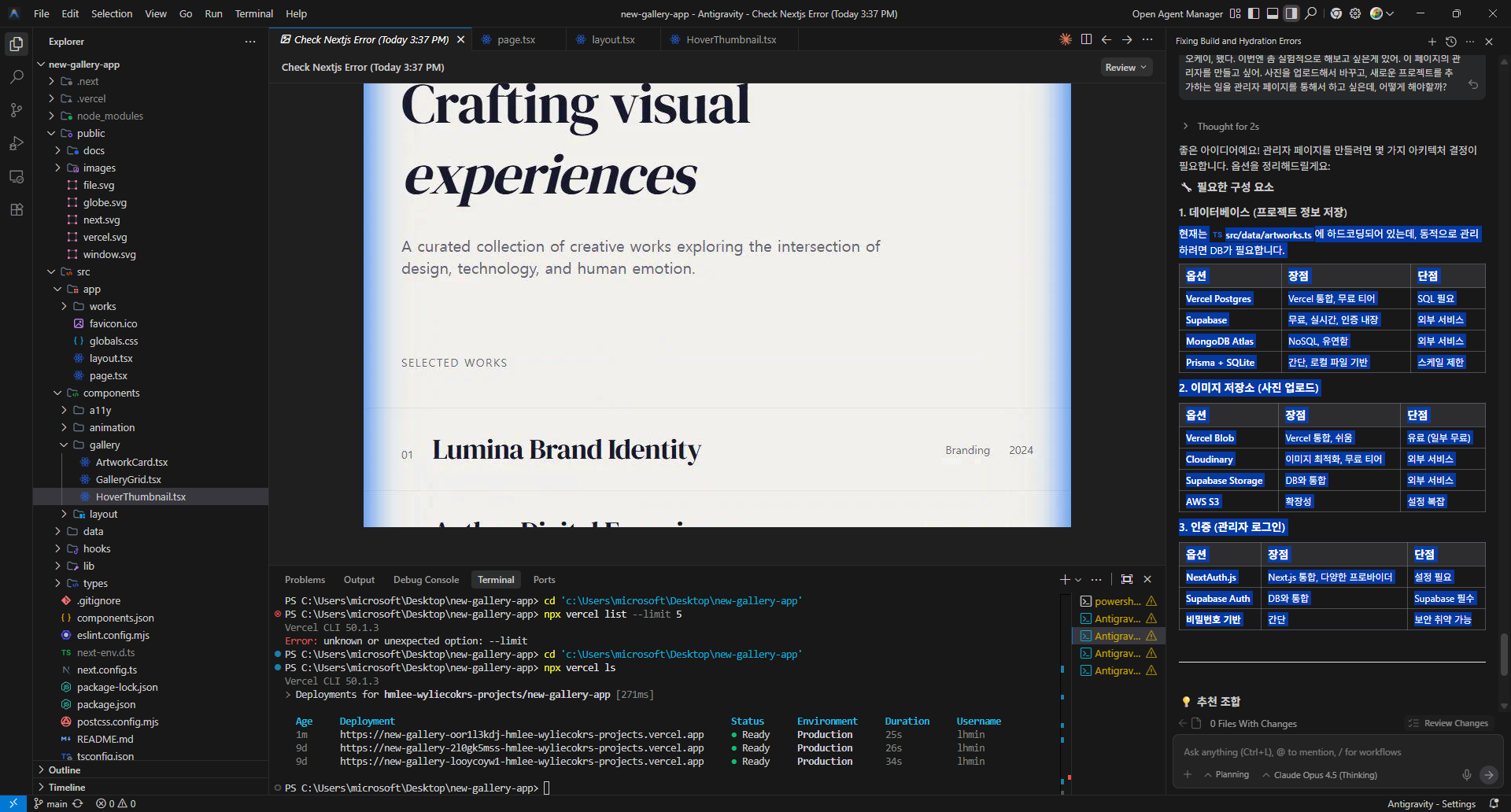Image resolution: width=1511 pixels, height=812 pixels.
Task: Open the Extensions view
Action: point(16,209)
